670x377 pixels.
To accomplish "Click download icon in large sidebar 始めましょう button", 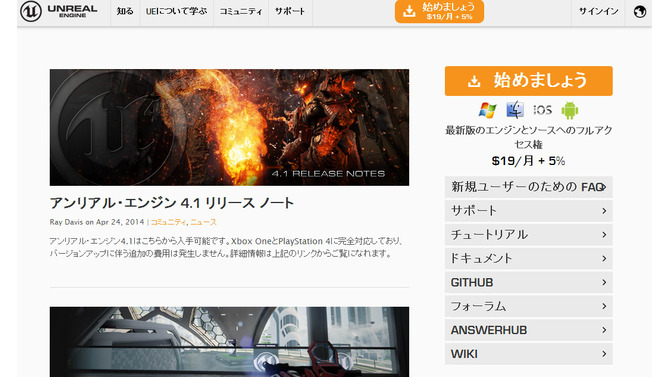I will (x=474, y=81).
